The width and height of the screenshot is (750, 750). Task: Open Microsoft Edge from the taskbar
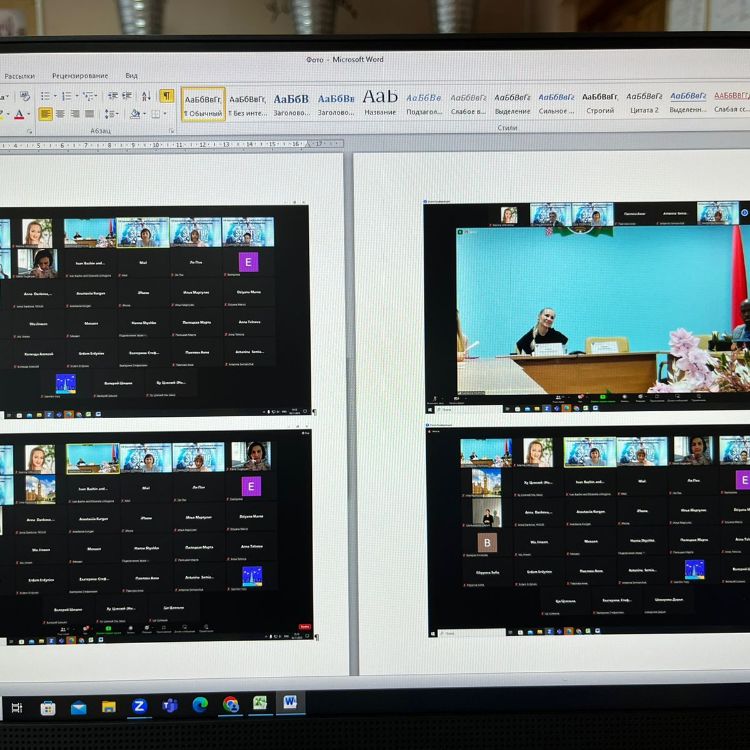point(200,705)
